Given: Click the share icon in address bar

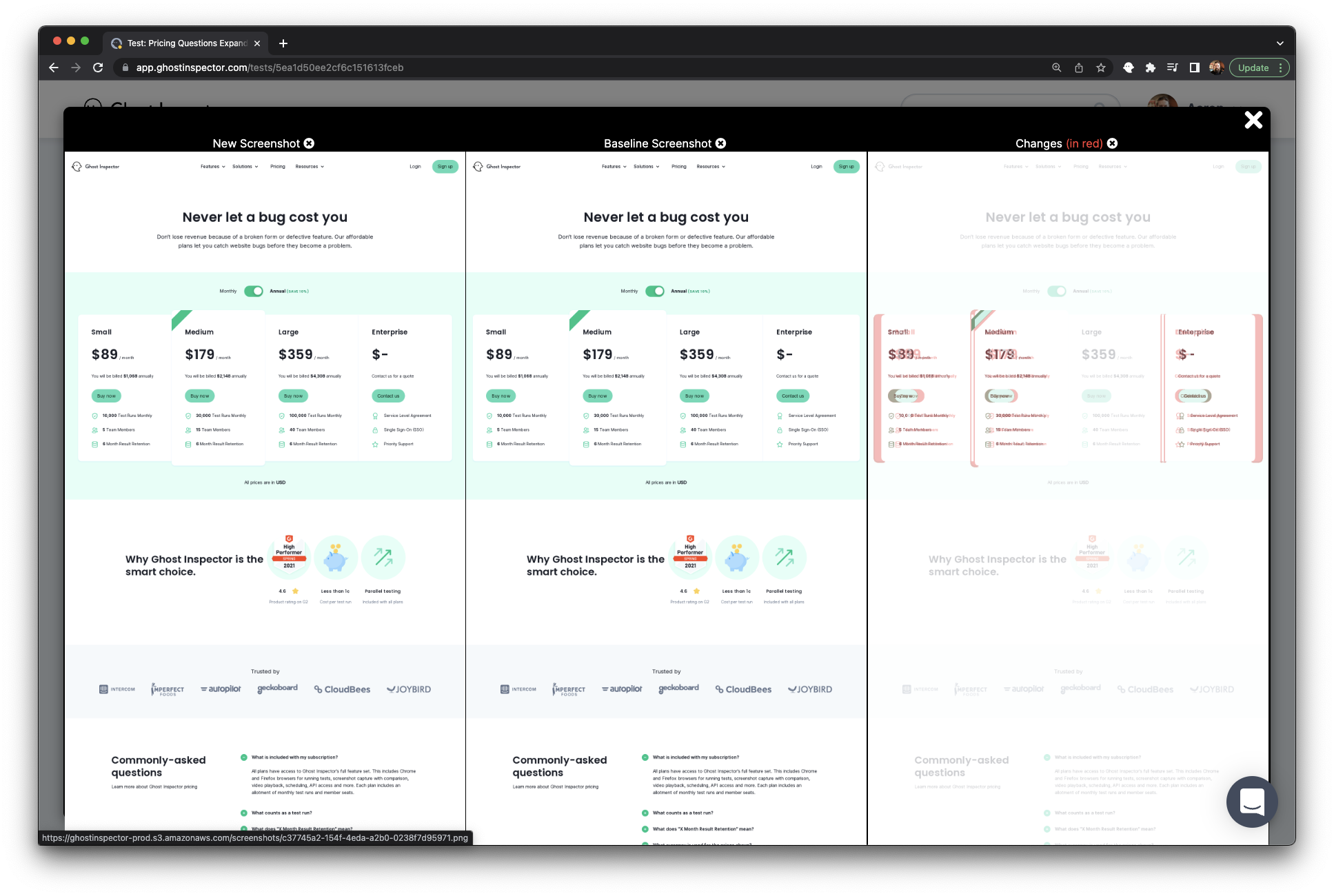Looking at the screenshot, I should (1079, 68).
